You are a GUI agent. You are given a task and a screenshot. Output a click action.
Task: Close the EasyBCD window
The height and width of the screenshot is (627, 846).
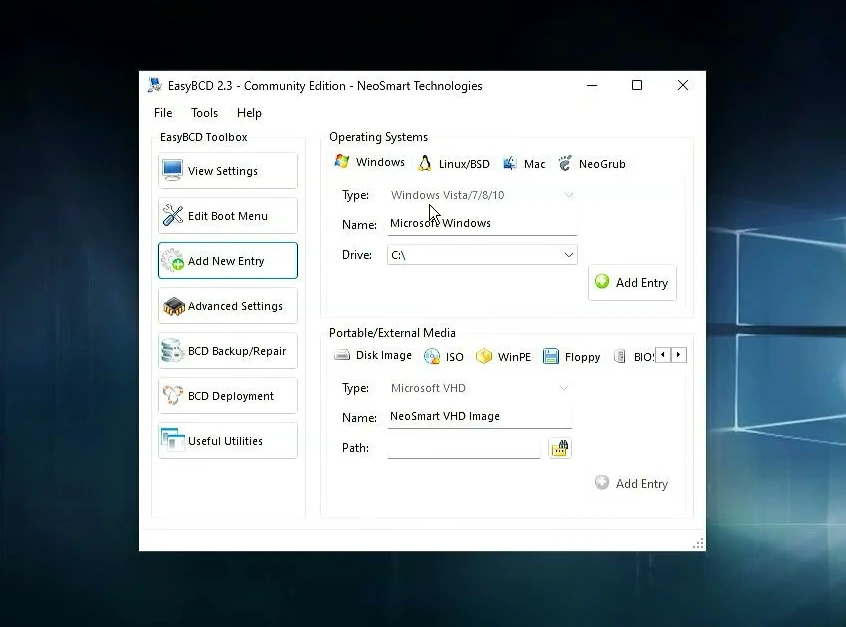coord(683,85)
